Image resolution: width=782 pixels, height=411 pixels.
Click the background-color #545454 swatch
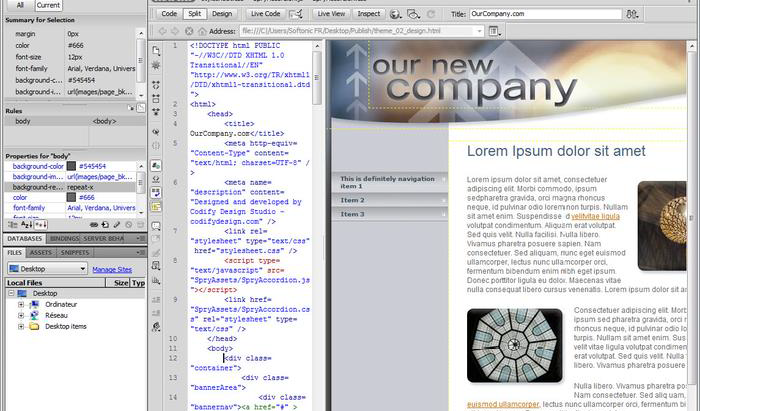pos(71,166)
